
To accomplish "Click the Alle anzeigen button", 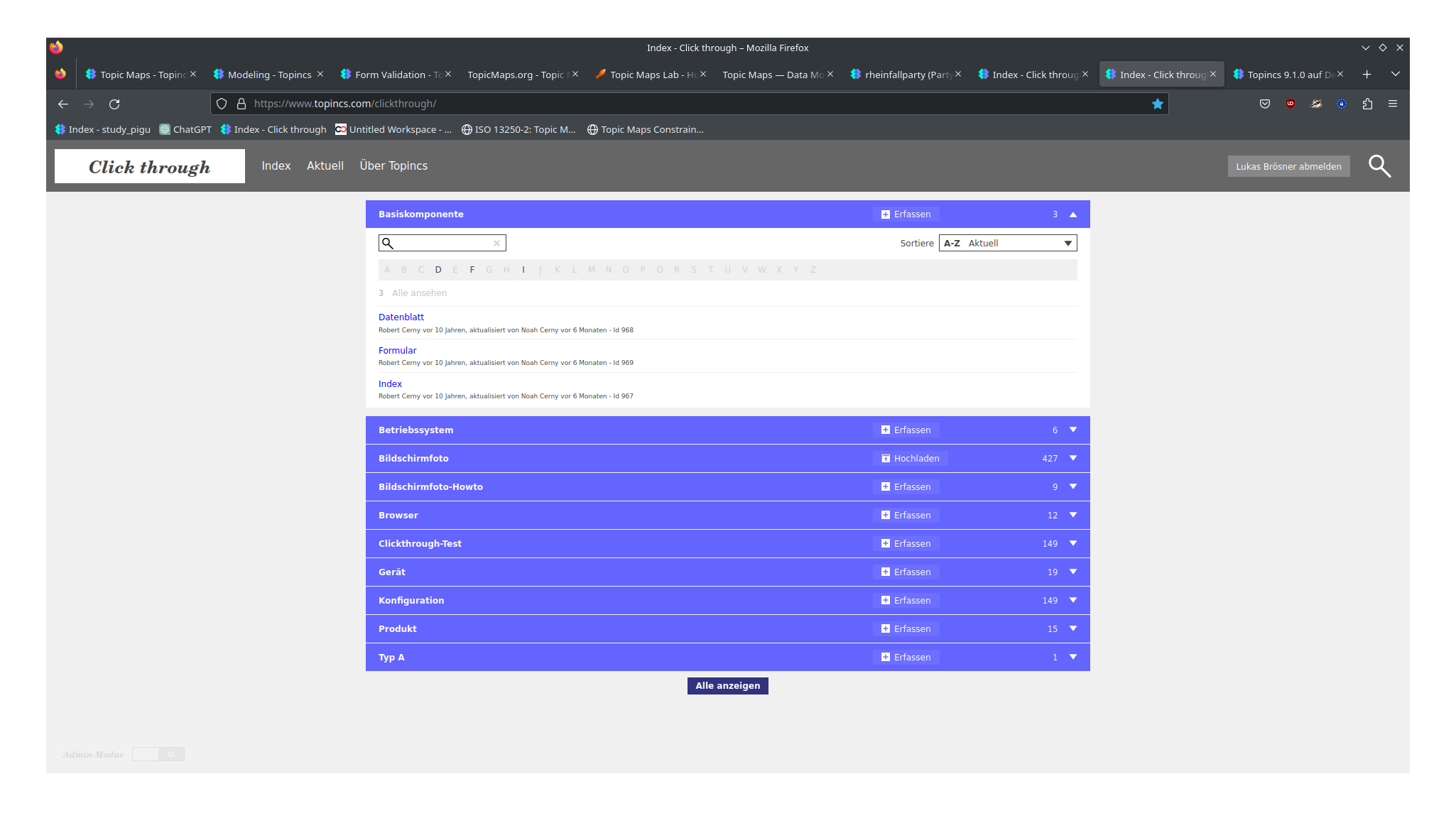I will tap(727, 686).
